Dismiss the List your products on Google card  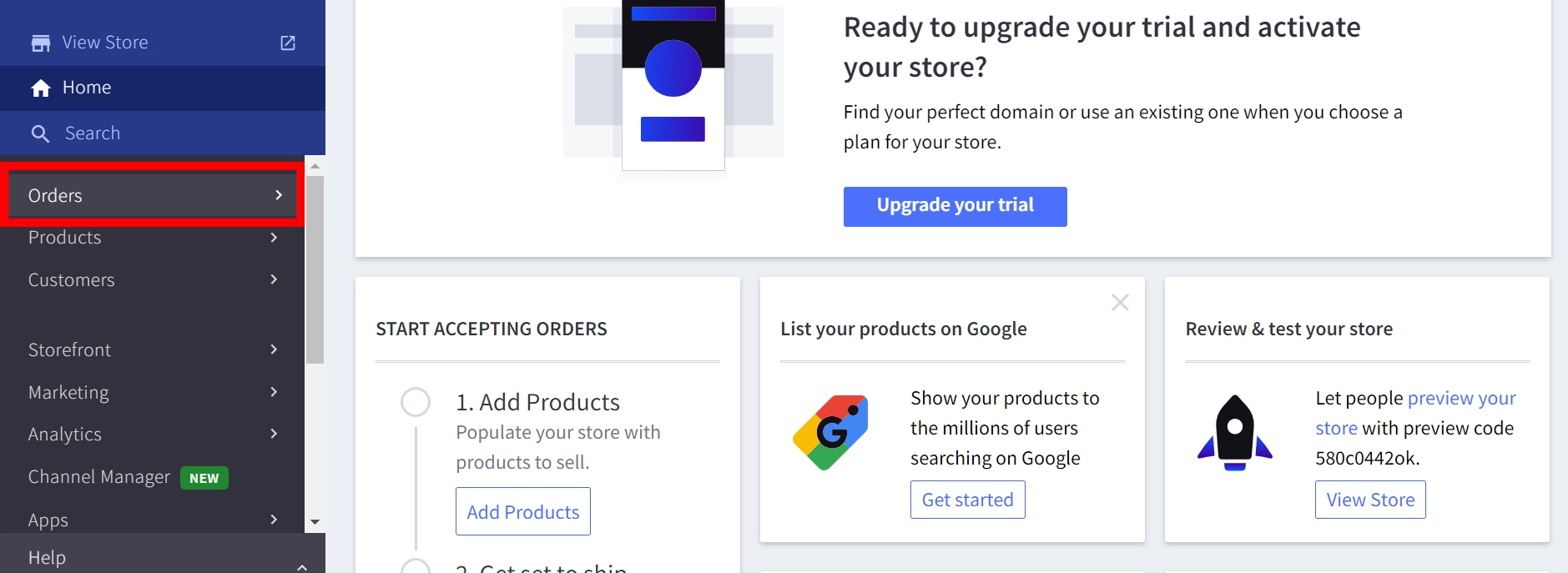1120,303
